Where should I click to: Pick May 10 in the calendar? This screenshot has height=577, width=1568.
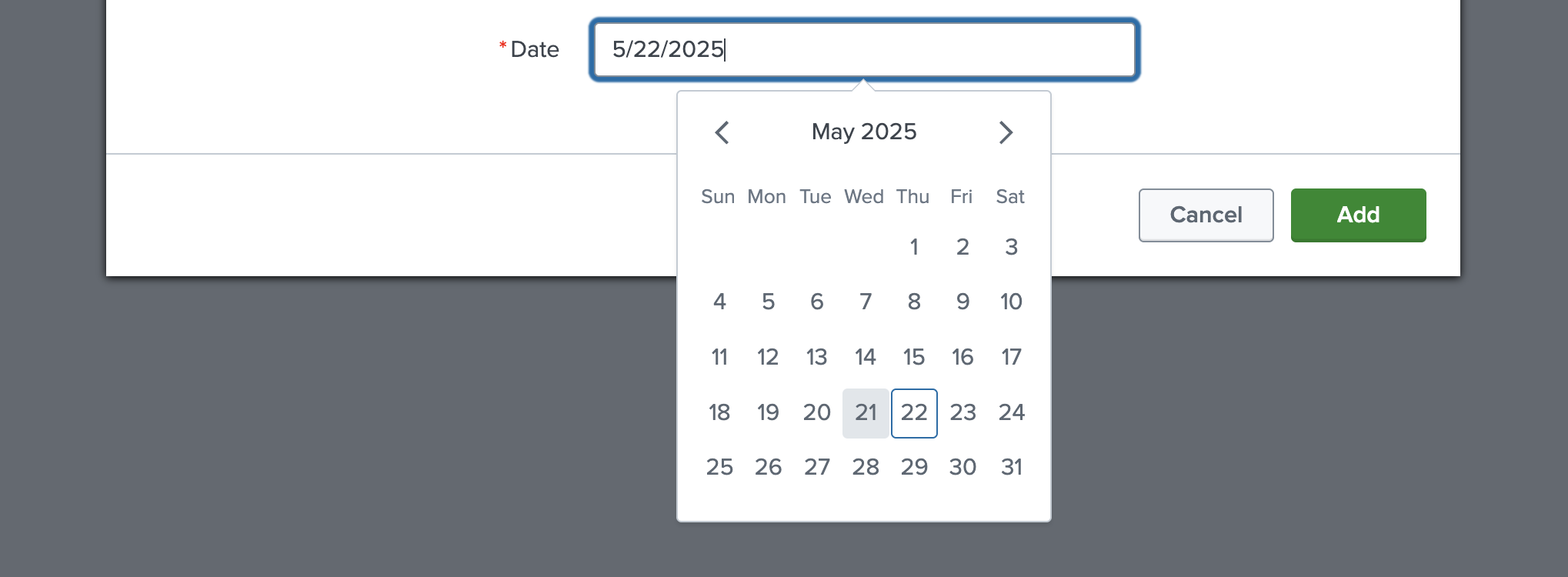(1011, 302)
